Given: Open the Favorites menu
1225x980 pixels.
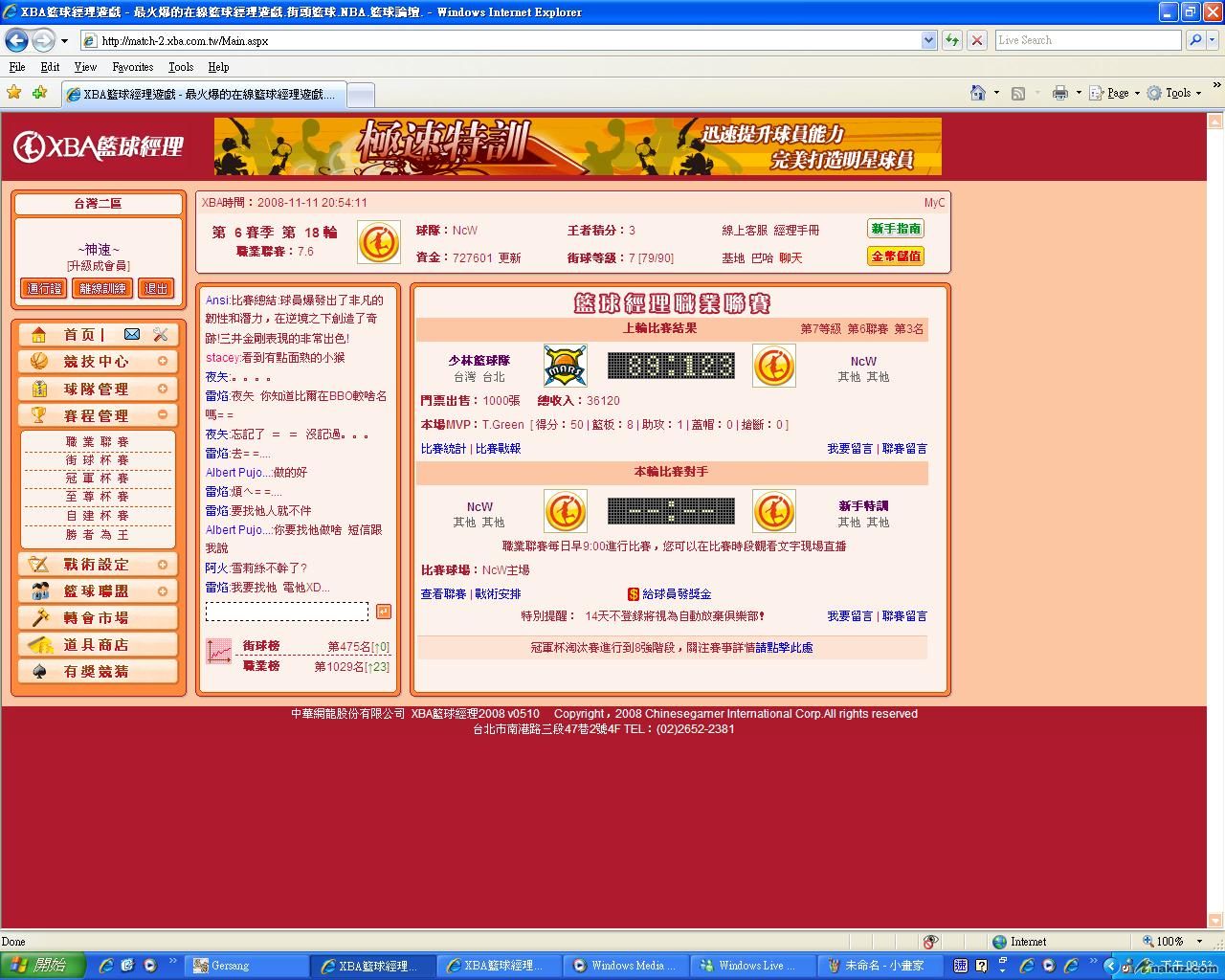Looking at the screenshot, I should click(132, 67).
